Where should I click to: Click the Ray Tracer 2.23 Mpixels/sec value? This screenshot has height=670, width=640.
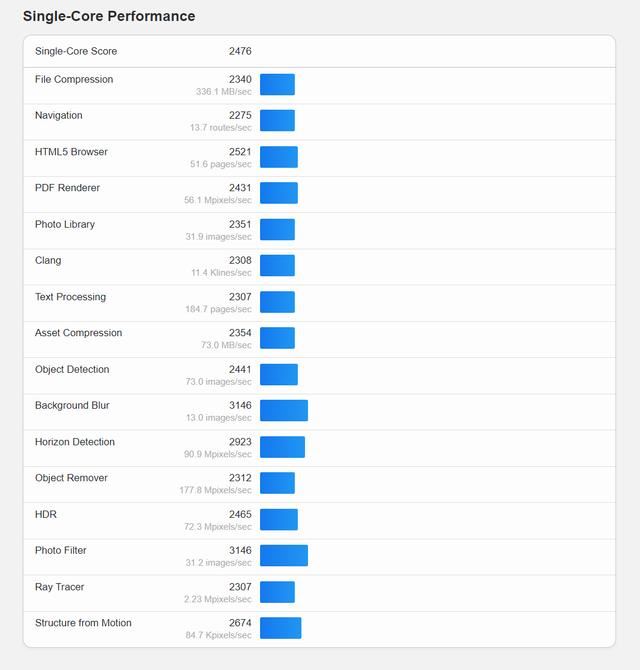tap(218, 599)
